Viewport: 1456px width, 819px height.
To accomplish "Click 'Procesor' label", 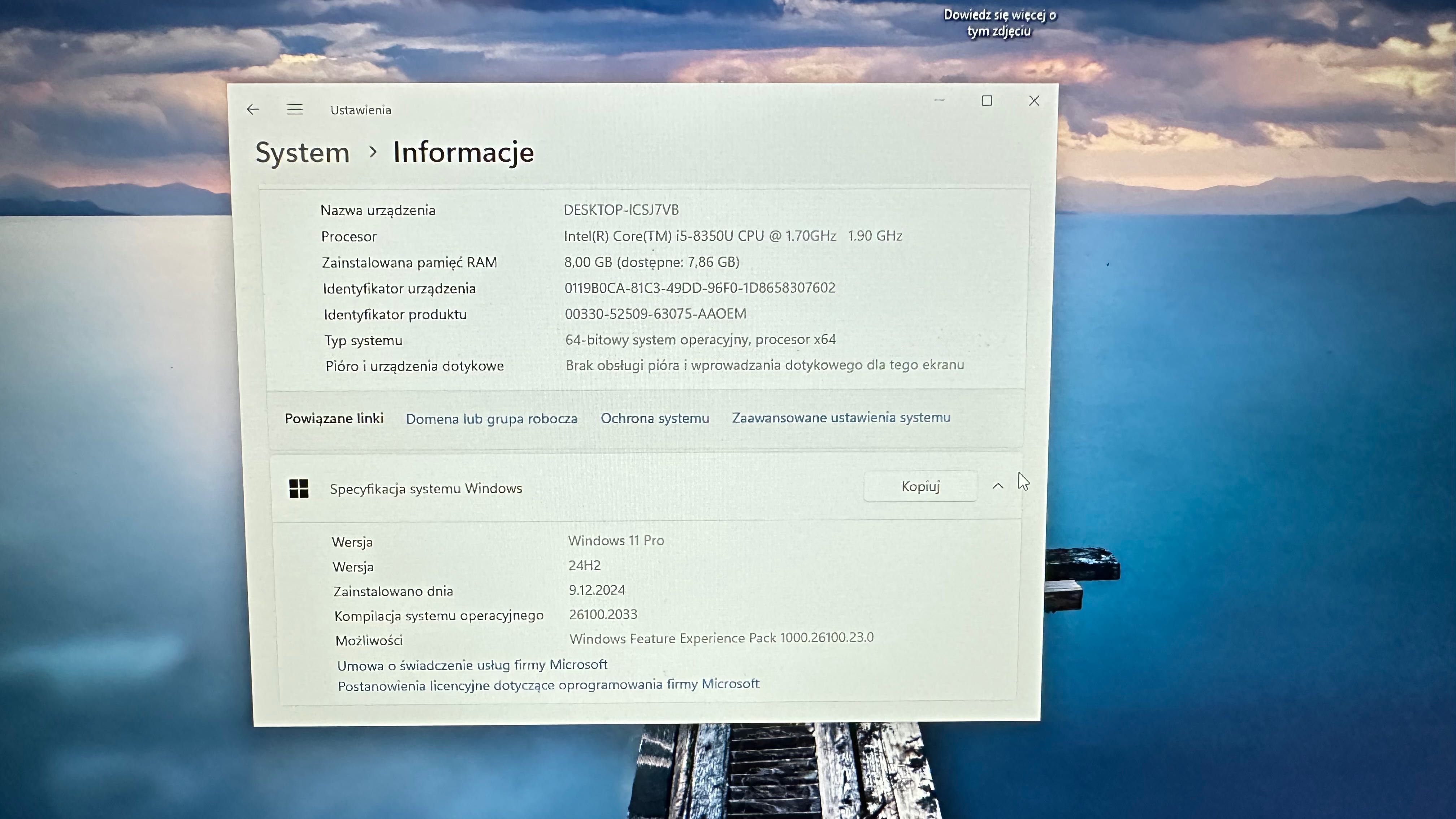I will 349,236.
